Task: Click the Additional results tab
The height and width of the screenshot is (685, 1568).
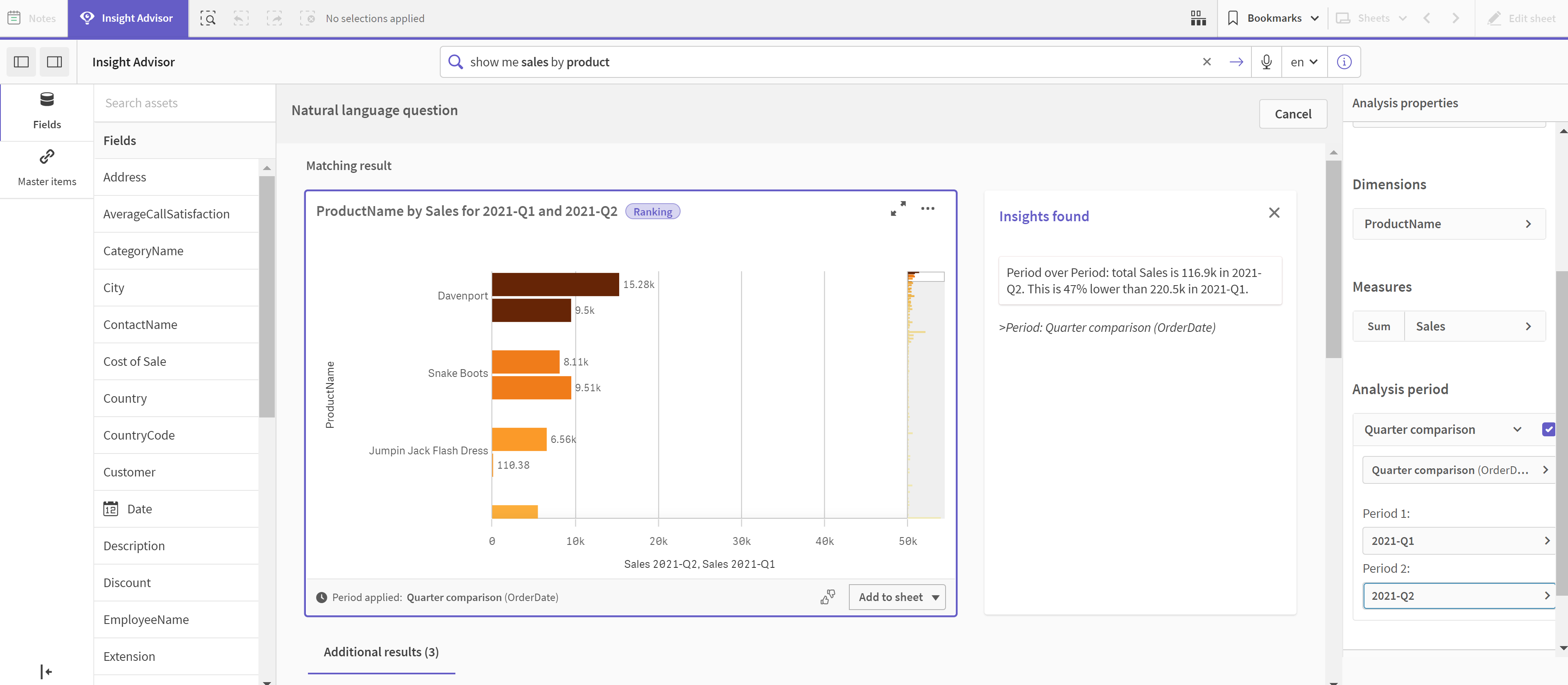Action: [x=381, y=651]
